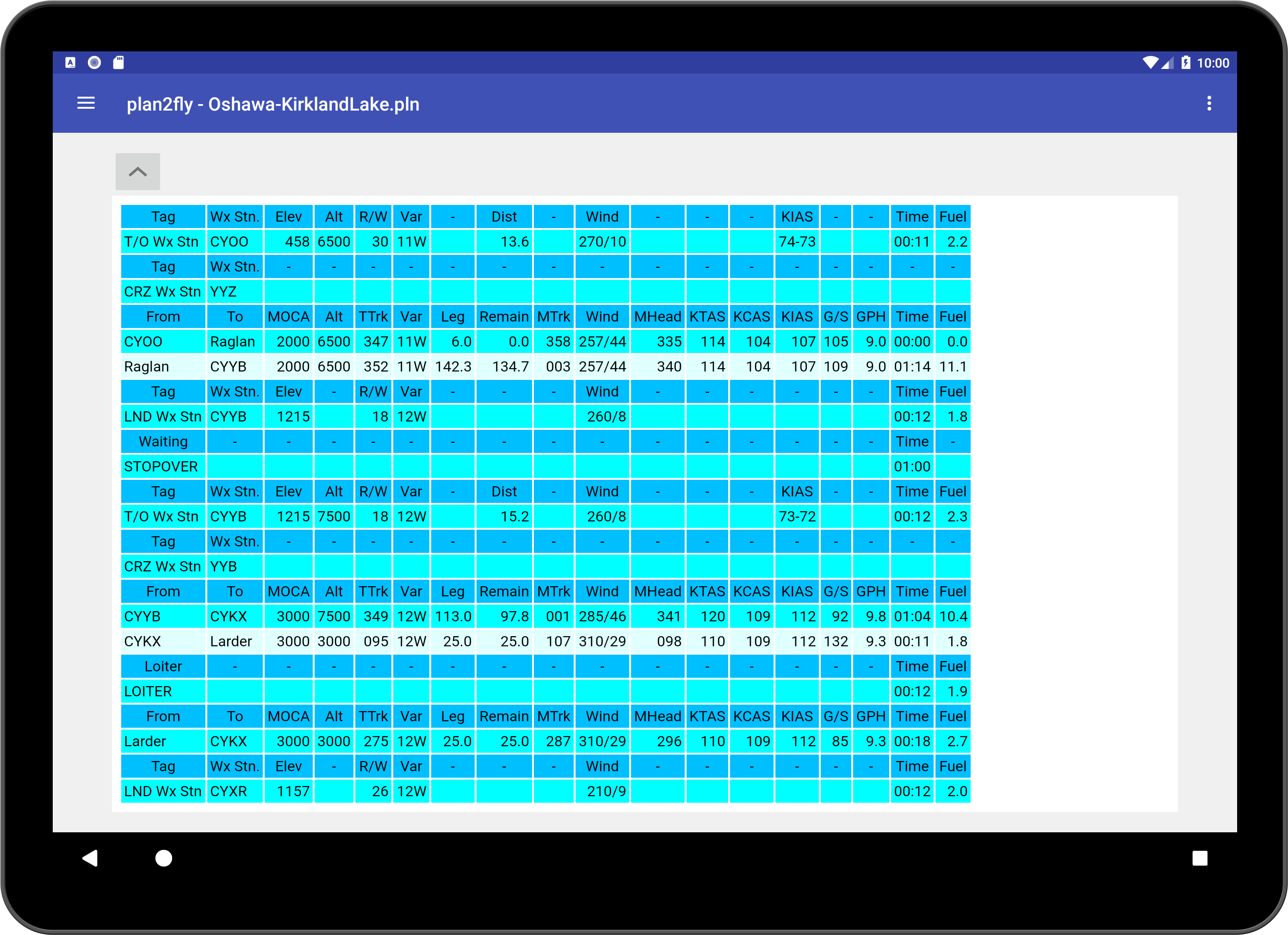Open the overflow menu in the top bar
1288x935 pixels.
(x=1210, y=103)
